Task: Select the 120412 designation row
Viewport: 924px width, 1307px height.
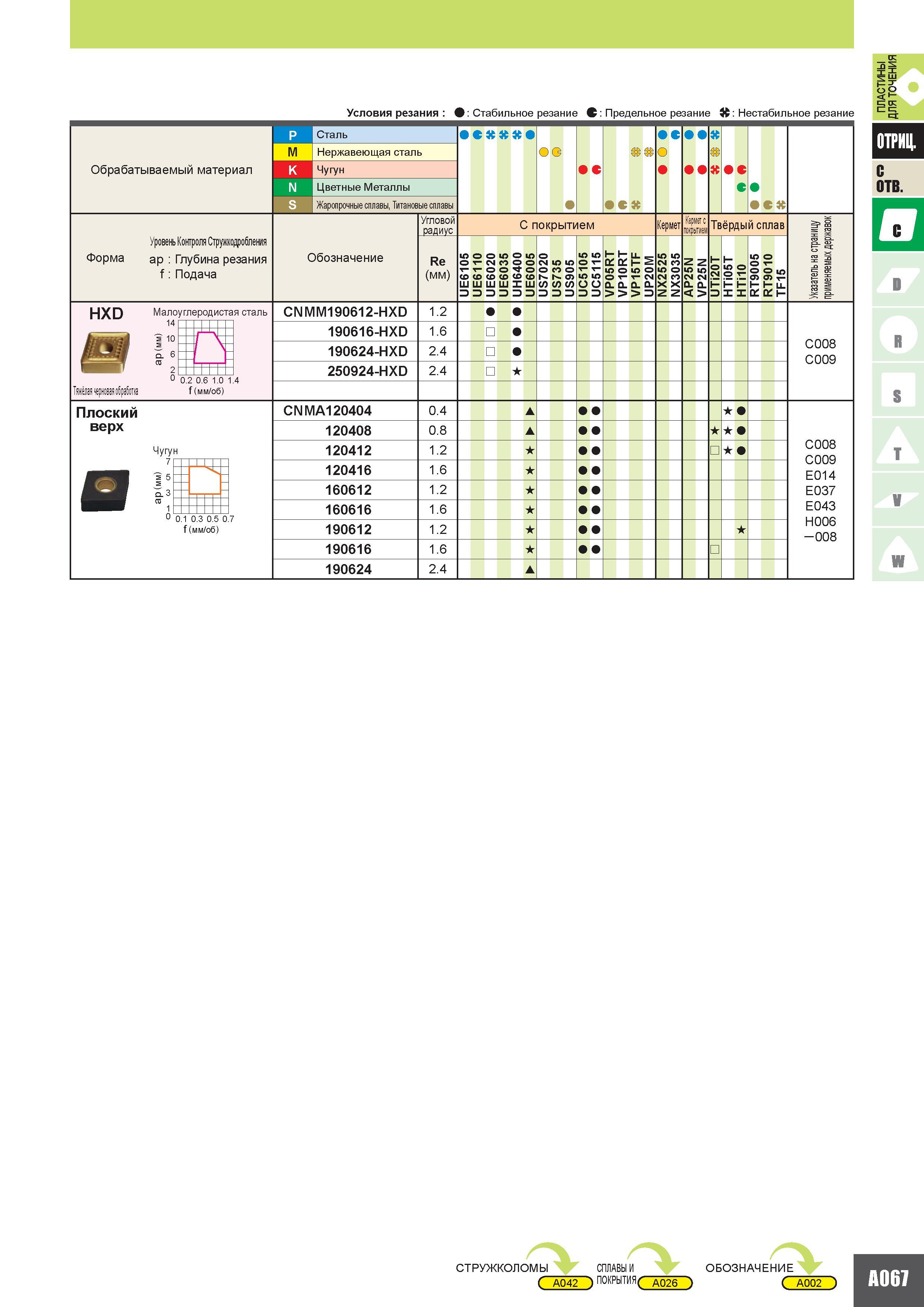Action: [x=348, y=450]
